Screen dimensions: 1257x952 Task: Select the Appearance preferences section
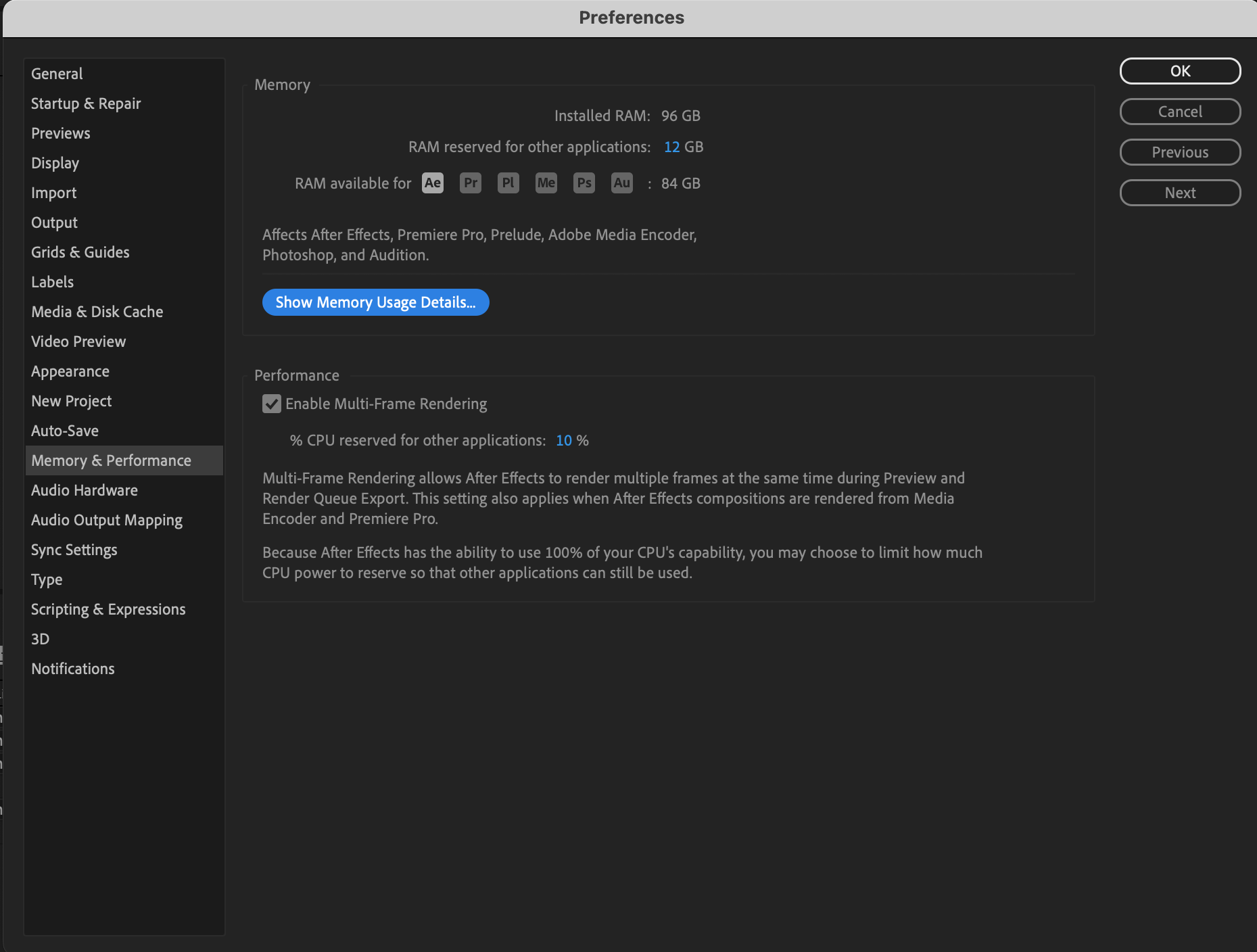(x=70, y=371)
